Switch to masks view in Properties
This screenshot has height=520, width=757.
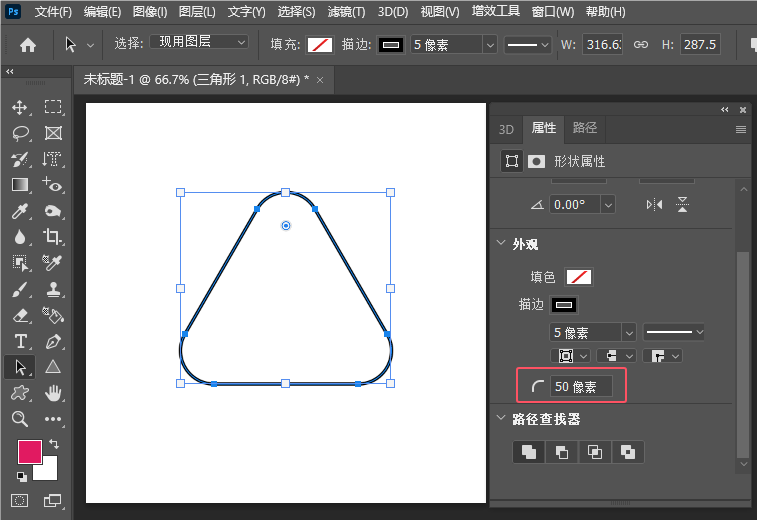(x=536, y=161)
